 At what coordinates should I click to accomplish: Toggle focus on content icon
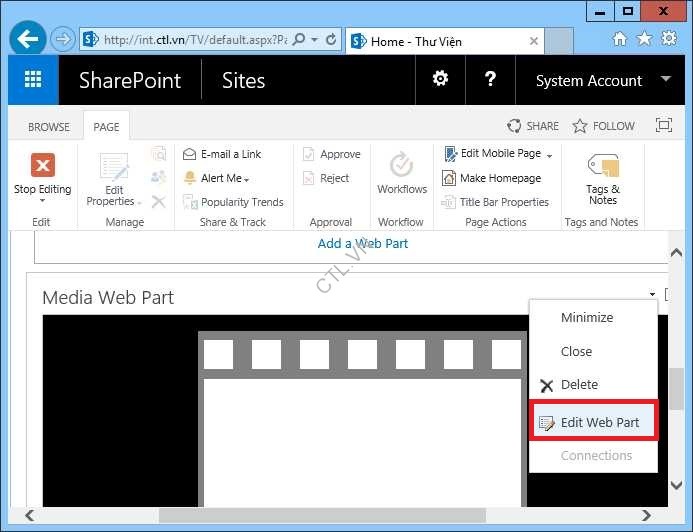pyautogui.click(x=663, y=126)
